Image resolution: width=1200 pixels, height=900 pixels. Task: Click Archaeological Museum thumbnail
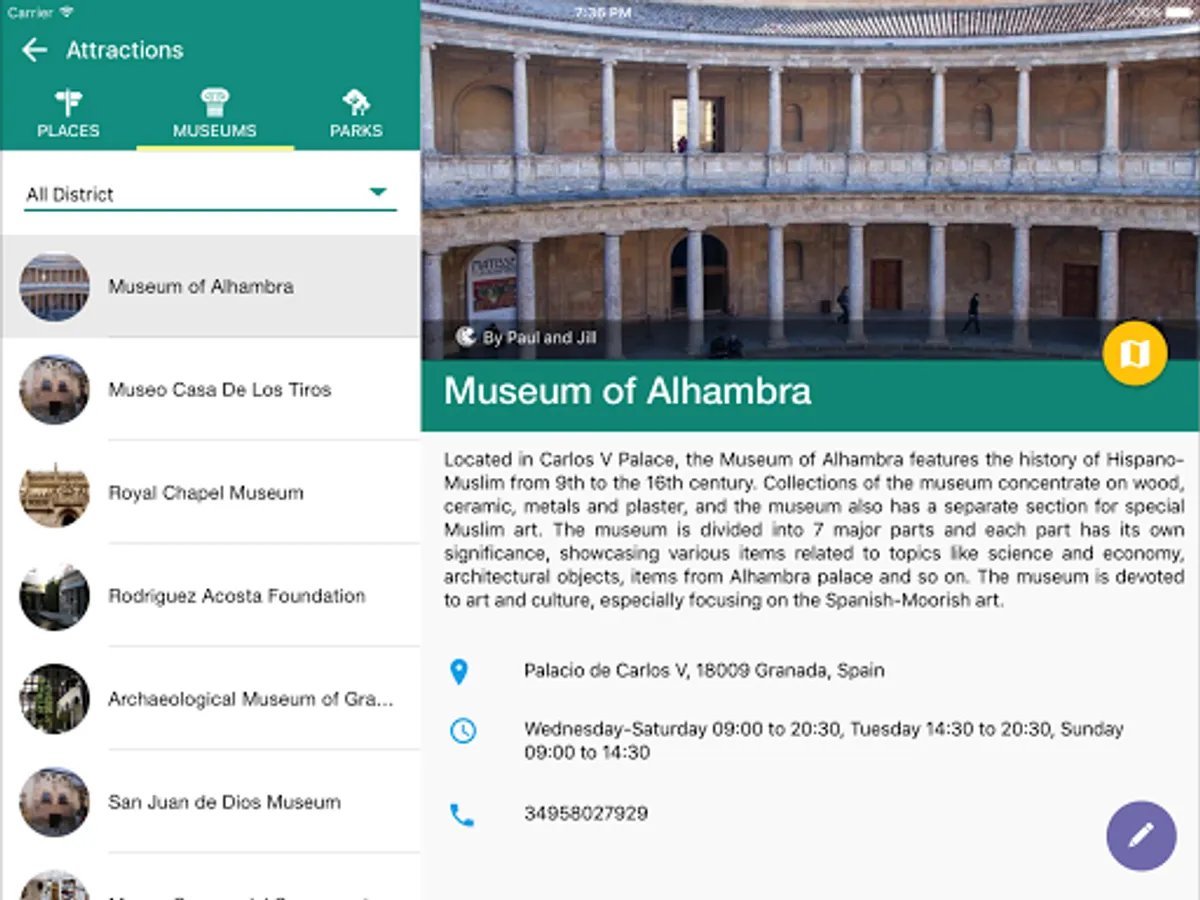pyautogui.click(x=55, y=698)
